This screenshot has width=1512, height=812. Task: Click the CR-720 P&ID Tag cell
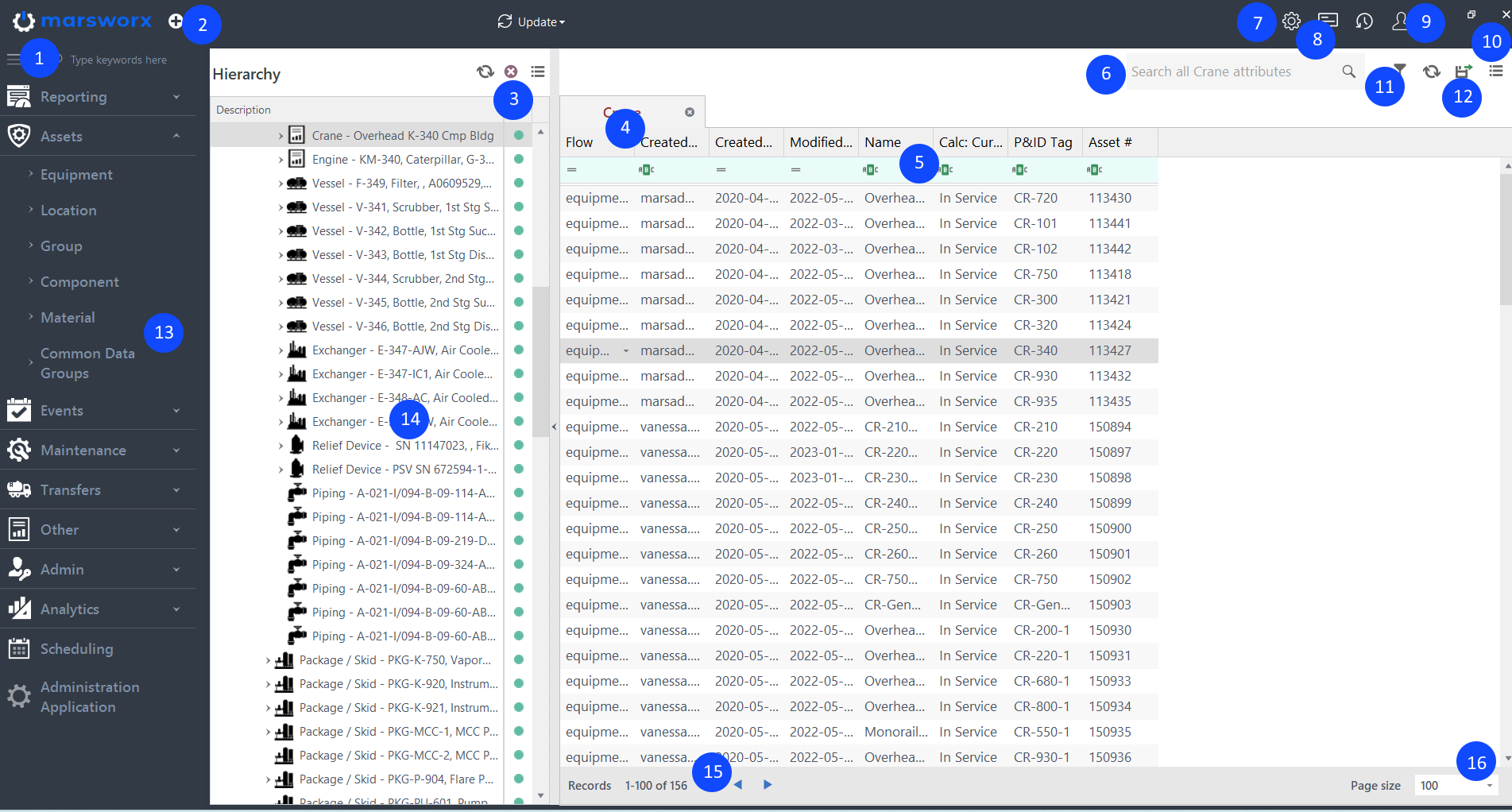pyautogui.click(x=1045, y=198)
